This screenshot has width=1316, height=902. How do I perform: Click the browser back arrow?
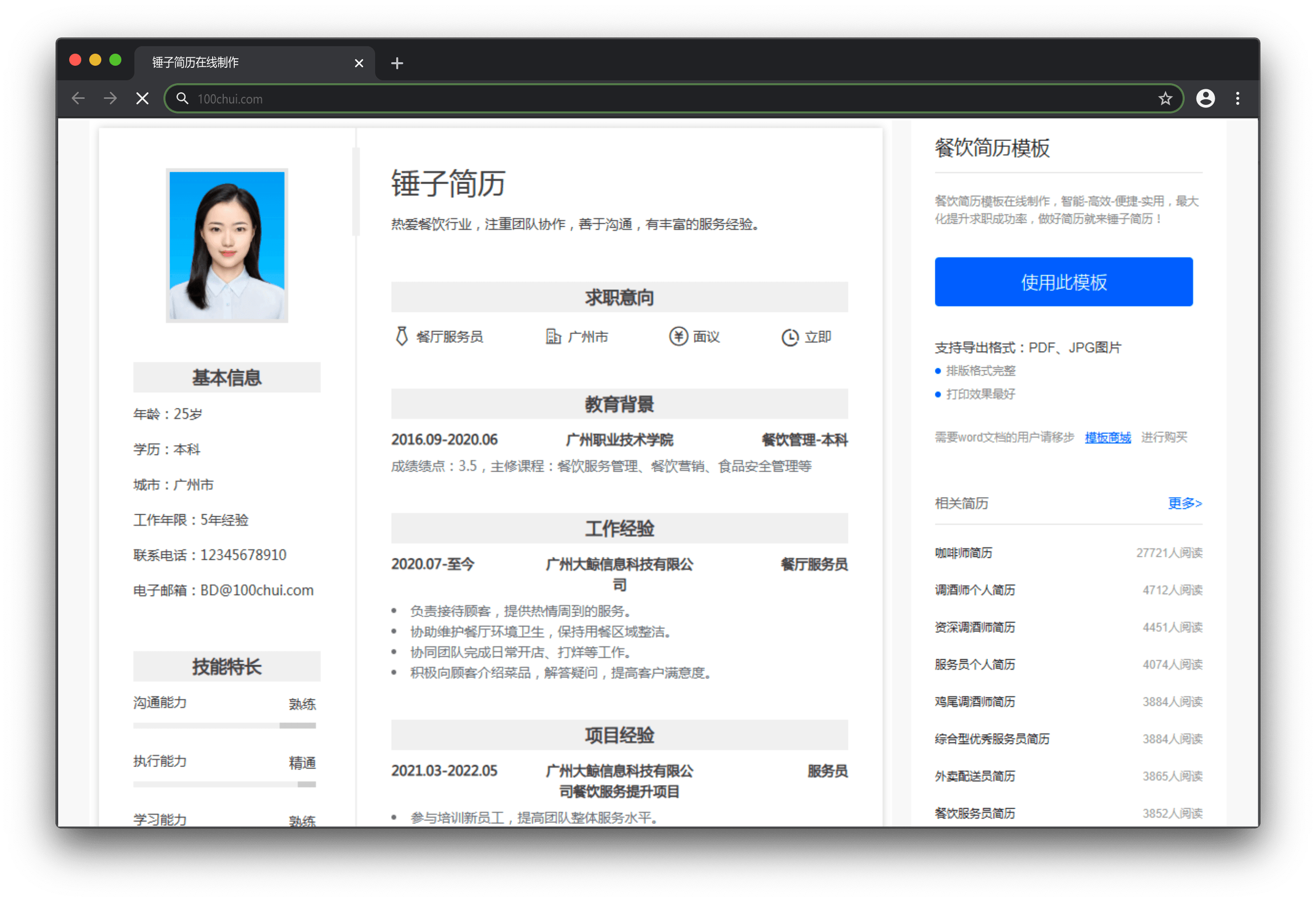pyautogui.click(x=78, y=99)
